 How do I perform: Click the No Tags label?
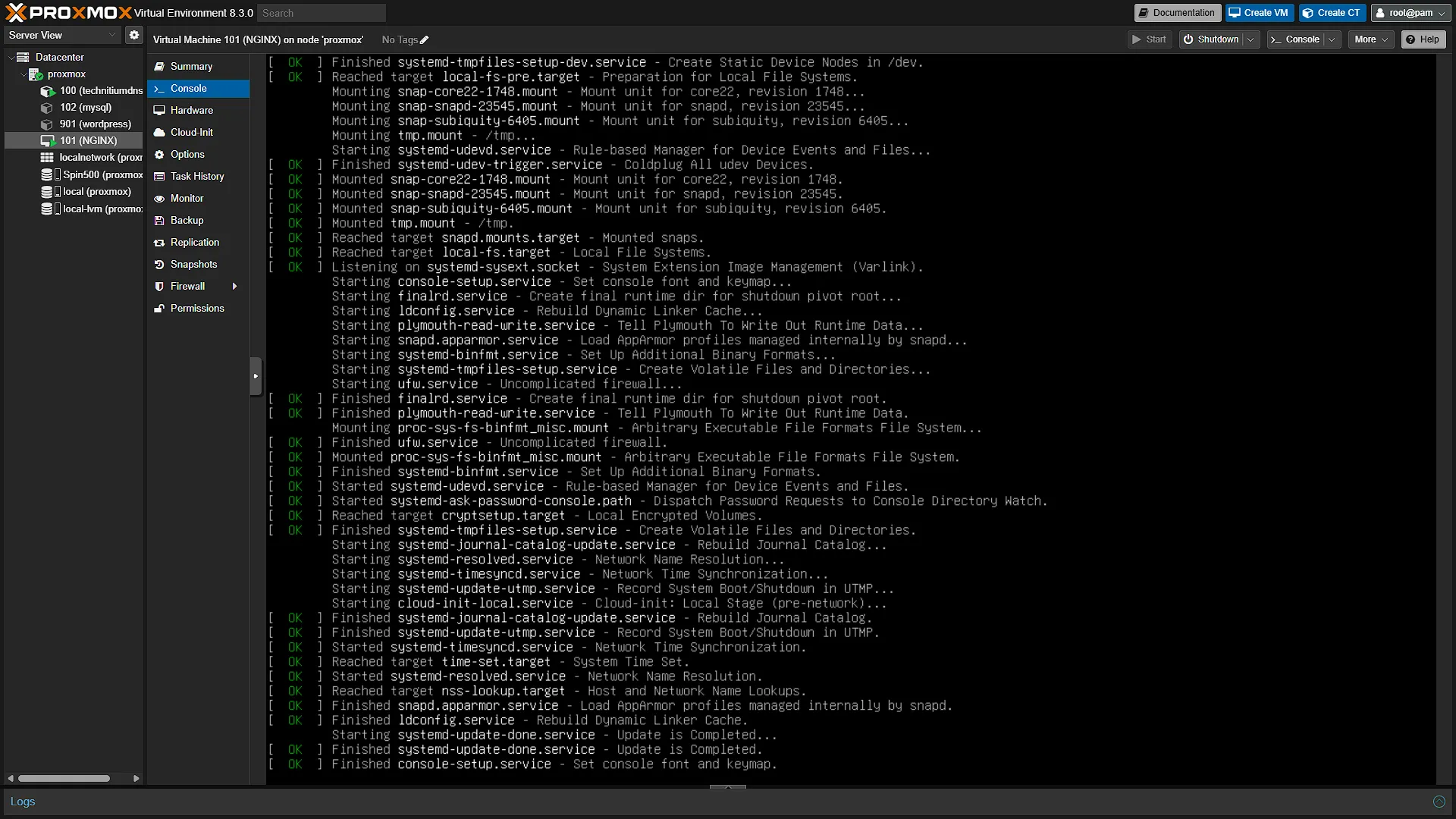click(400, 39)
